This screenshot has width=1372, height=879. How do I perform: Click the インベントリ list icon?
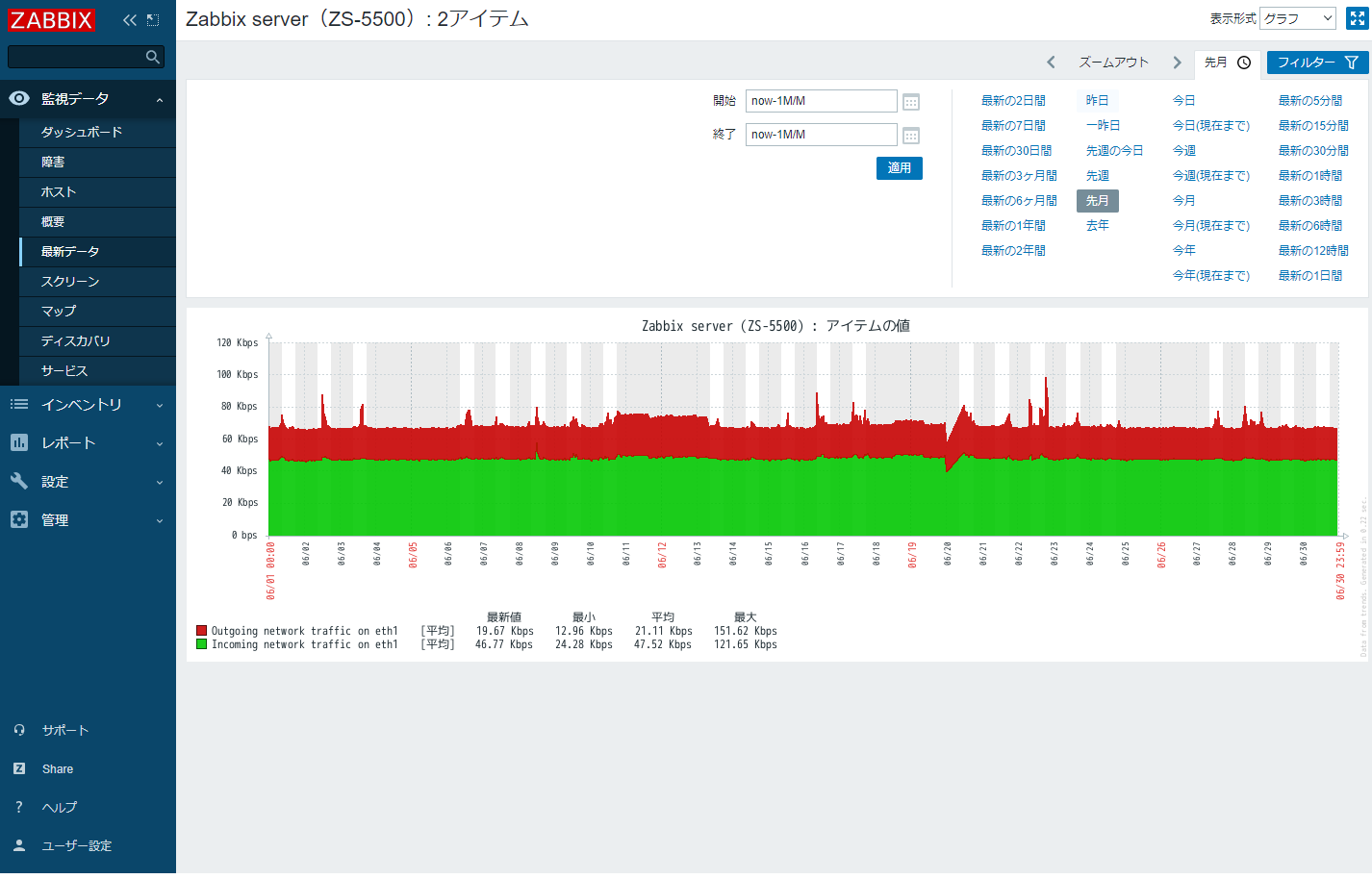[x=19, y=405]
